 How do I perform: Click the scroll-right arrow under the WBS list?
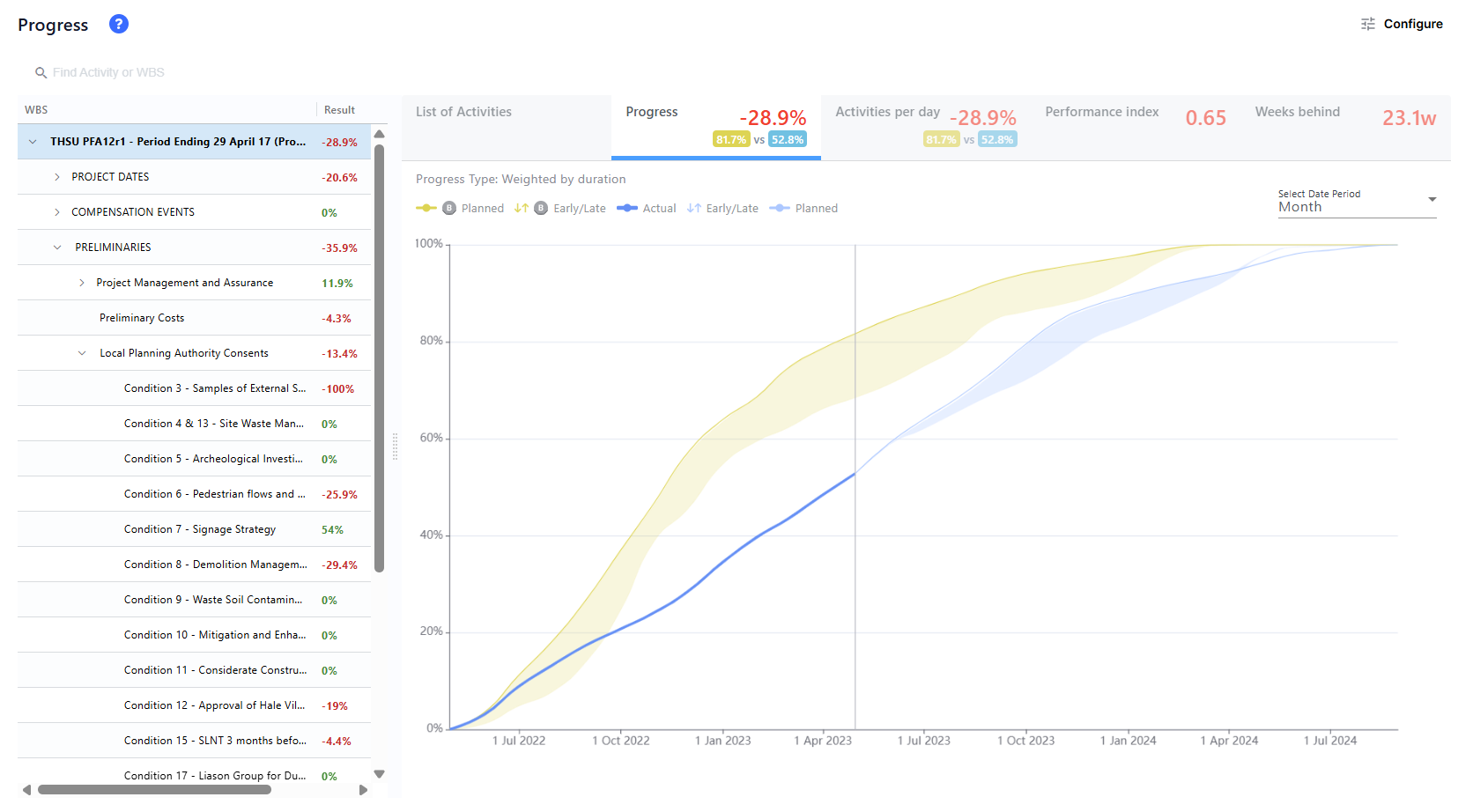click(363, 790)
